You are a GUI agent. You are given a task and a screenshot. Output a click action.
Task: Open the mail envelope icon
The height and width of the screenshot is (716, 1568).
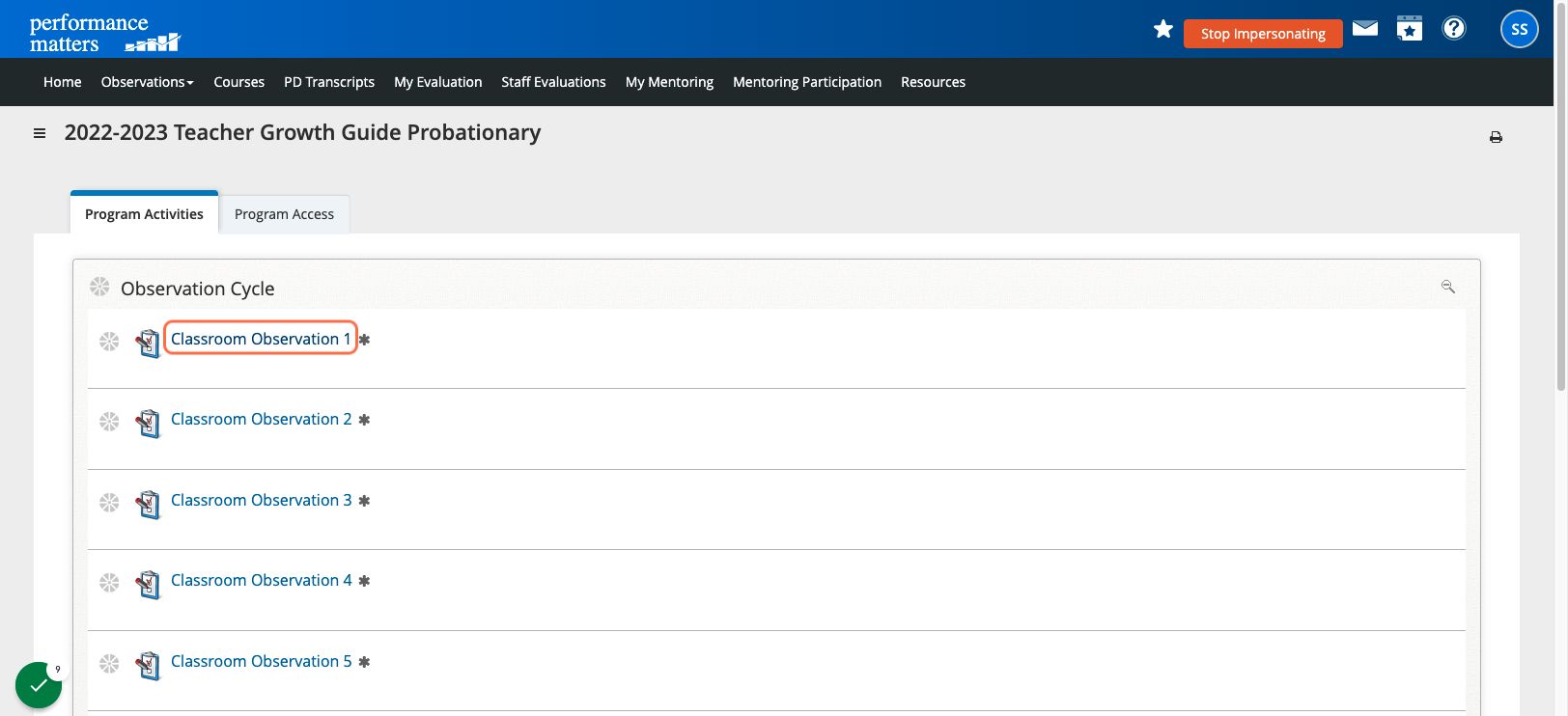[x=1365, y=28]
